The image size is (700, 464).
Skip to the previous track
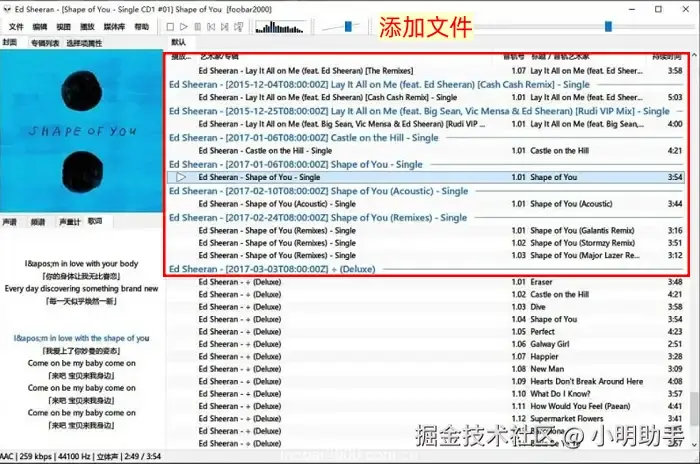point(211,27)
